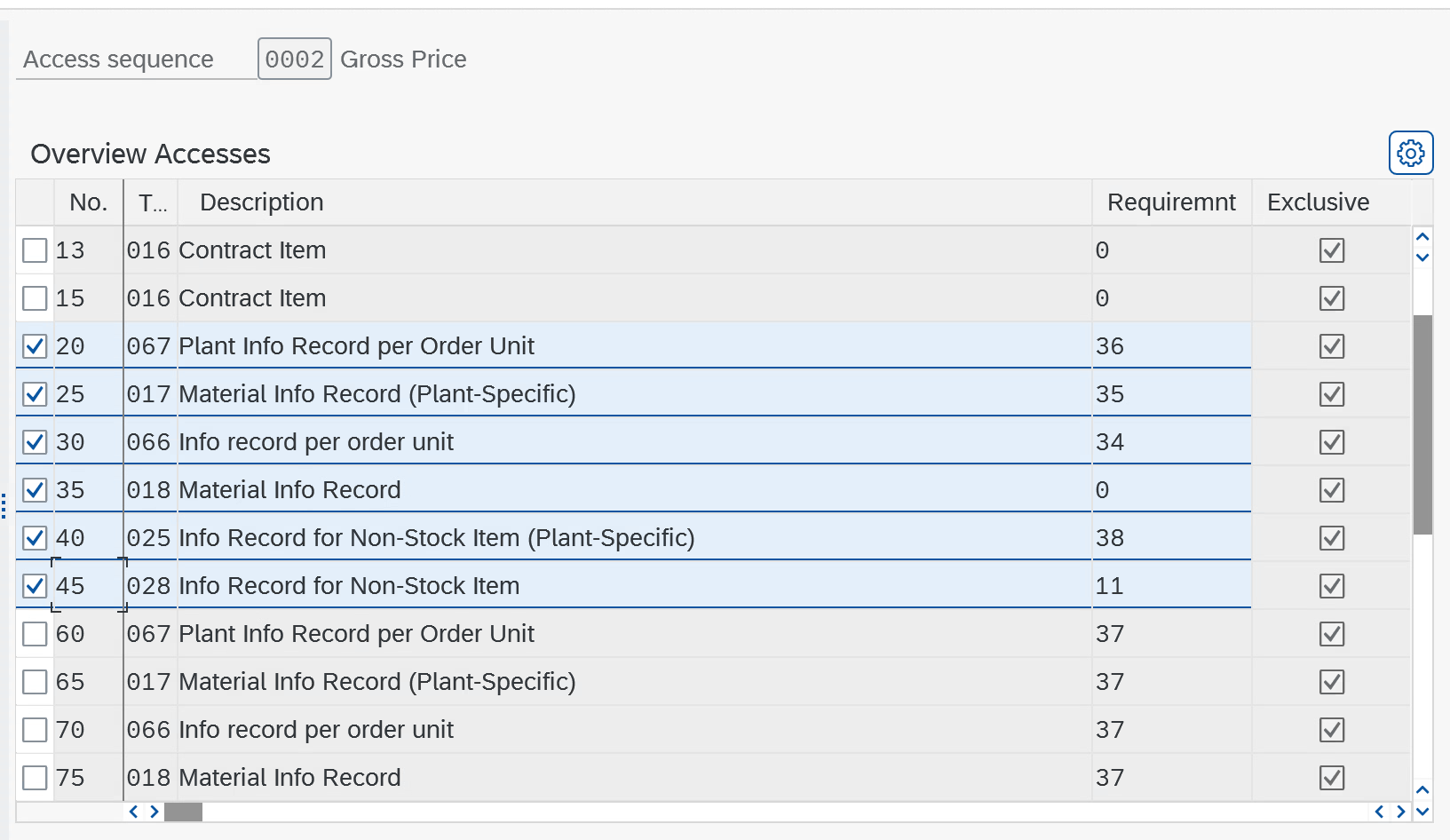Viewport: 1450px width, 840px height.
Task: Click the 'Info record per order unit' row 70 description
Action: pos(316,730)
